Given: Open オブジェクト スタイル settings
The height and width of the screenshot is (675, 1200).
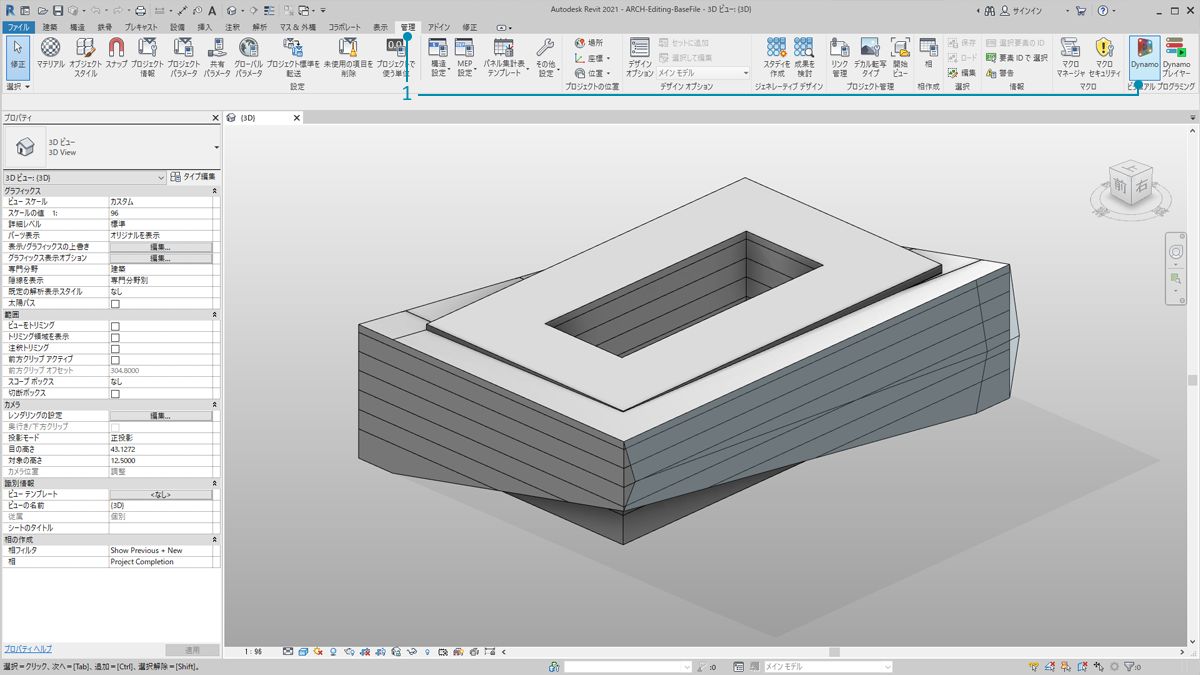Looking at the screenshot, I should point(85,57).
